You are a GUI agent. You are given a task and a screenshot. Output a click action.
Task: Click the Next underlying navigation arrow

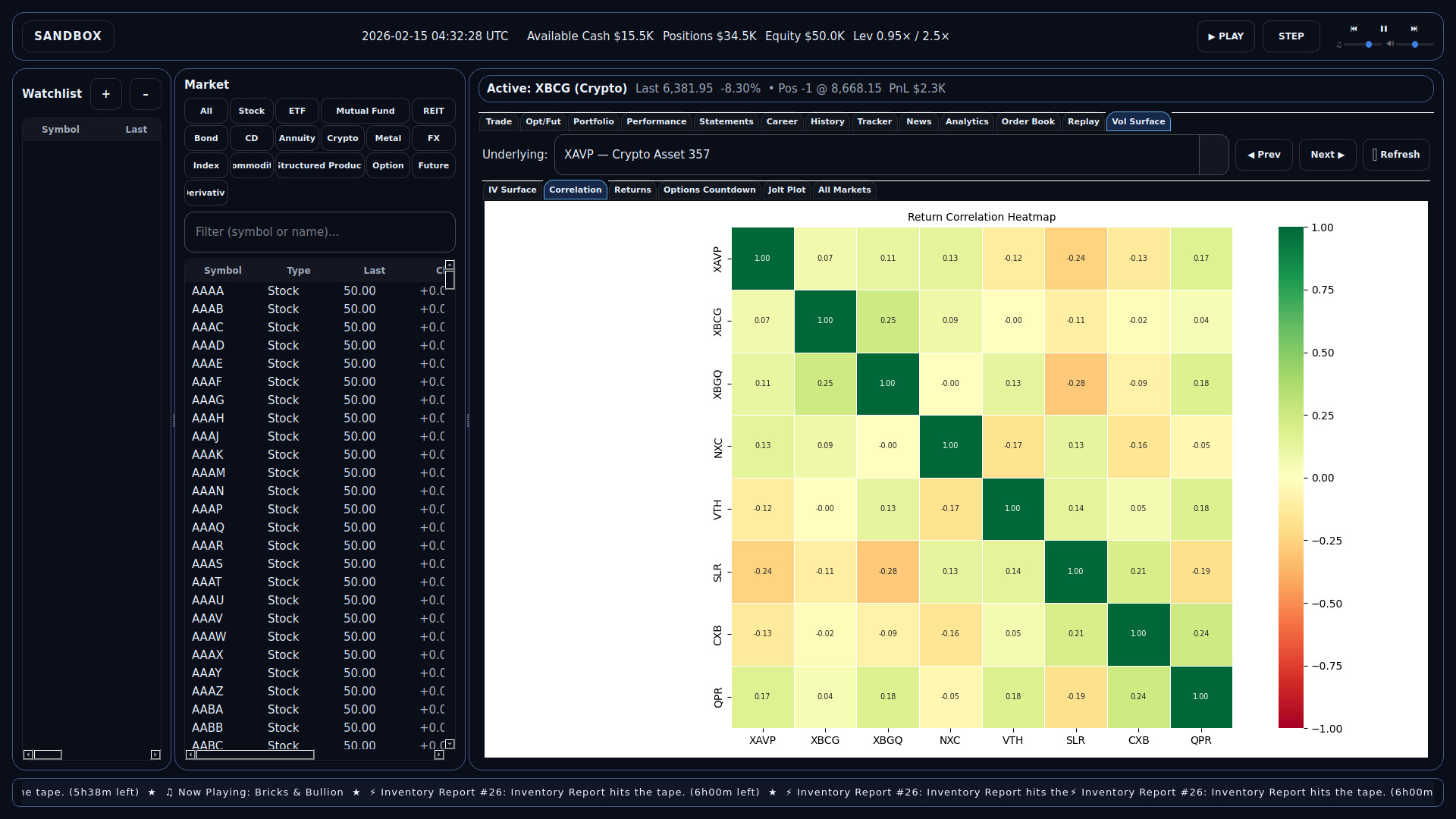[x=1327, y=154]
